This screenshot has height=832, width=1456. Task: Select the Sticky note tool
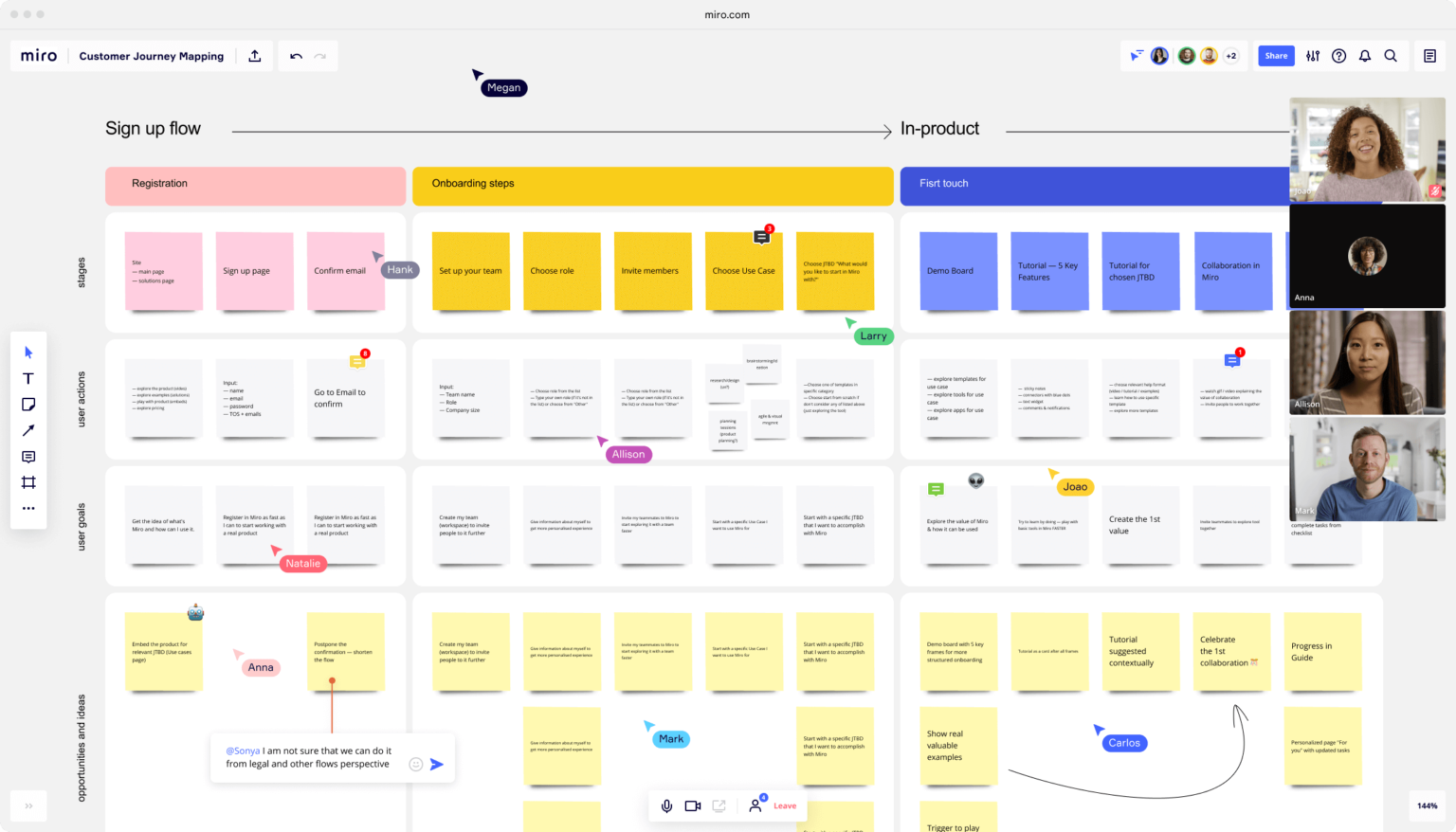pos(28,405)
